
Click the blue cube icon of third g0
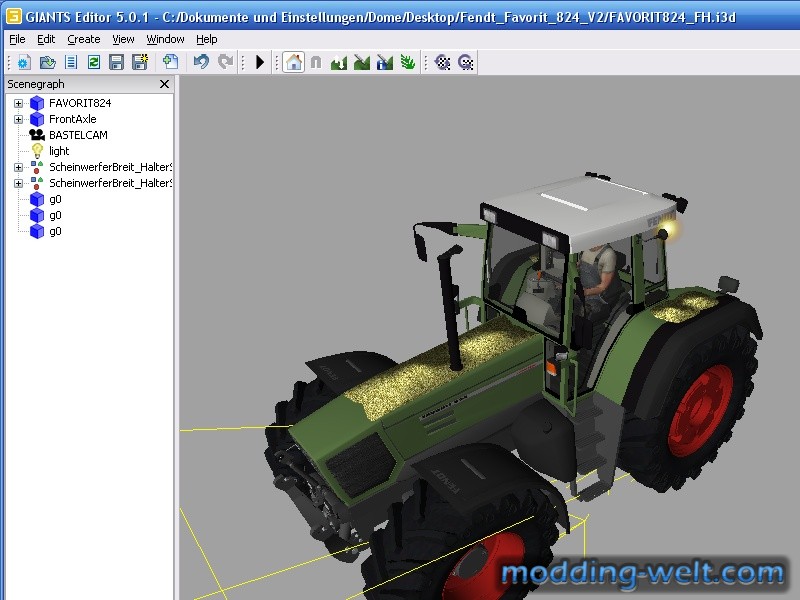[x=37, y=231]
